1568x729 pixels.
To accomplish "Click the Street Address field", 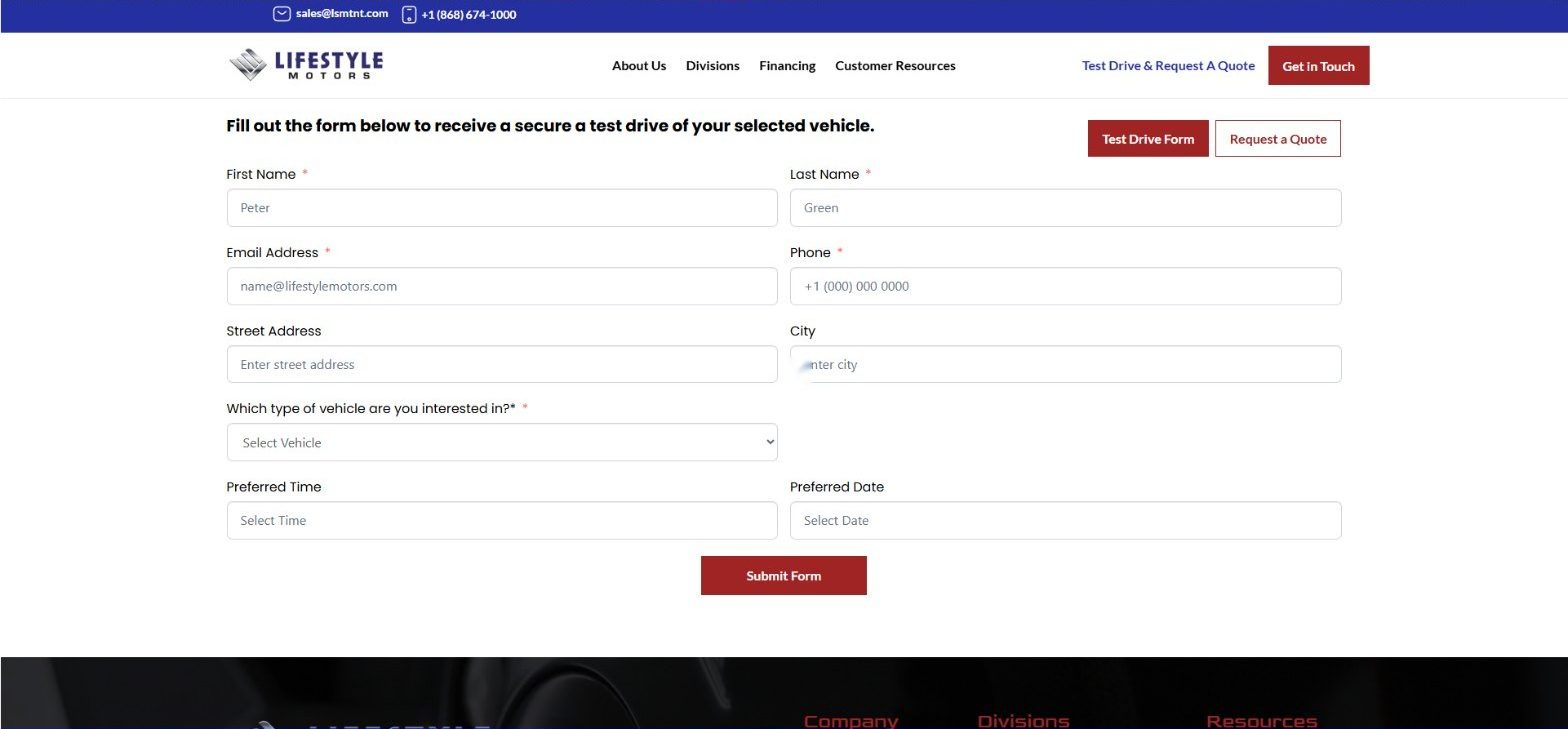I will pos(502,364).
